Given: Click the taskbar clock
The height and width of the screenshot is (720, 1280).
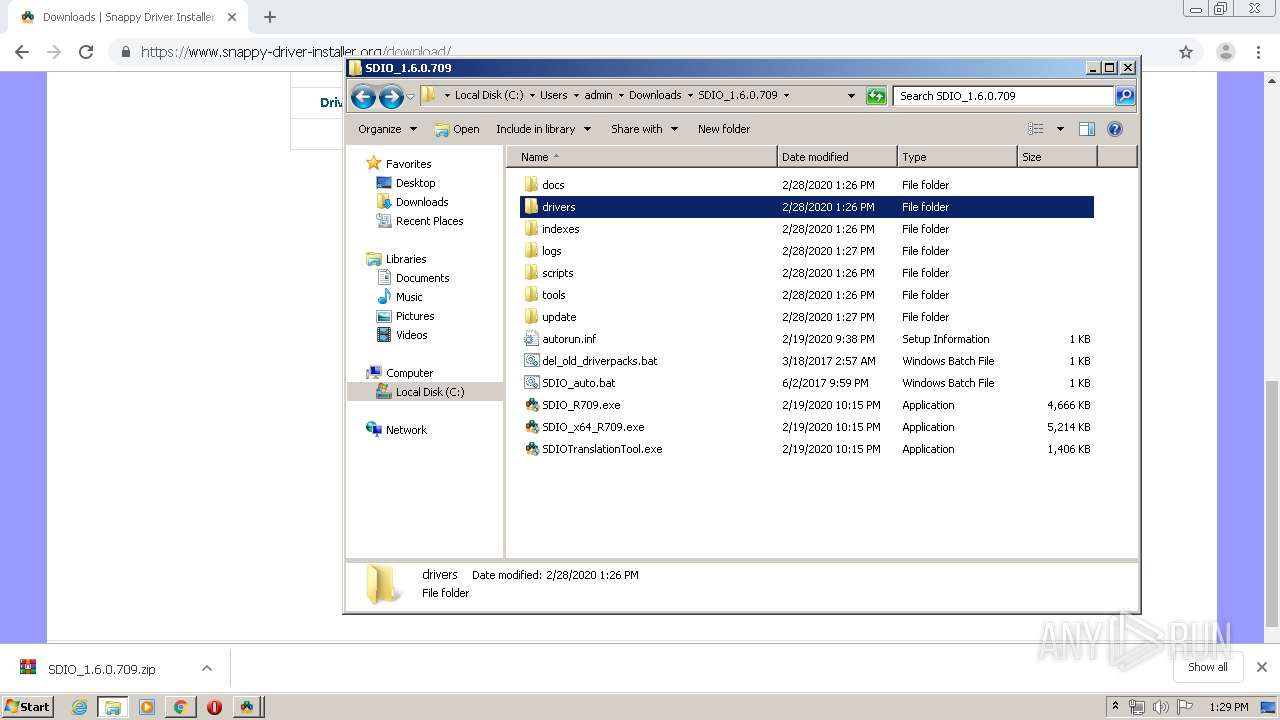Looking at the screenshot, I should pyautogui.click(x=1228, y=707).
